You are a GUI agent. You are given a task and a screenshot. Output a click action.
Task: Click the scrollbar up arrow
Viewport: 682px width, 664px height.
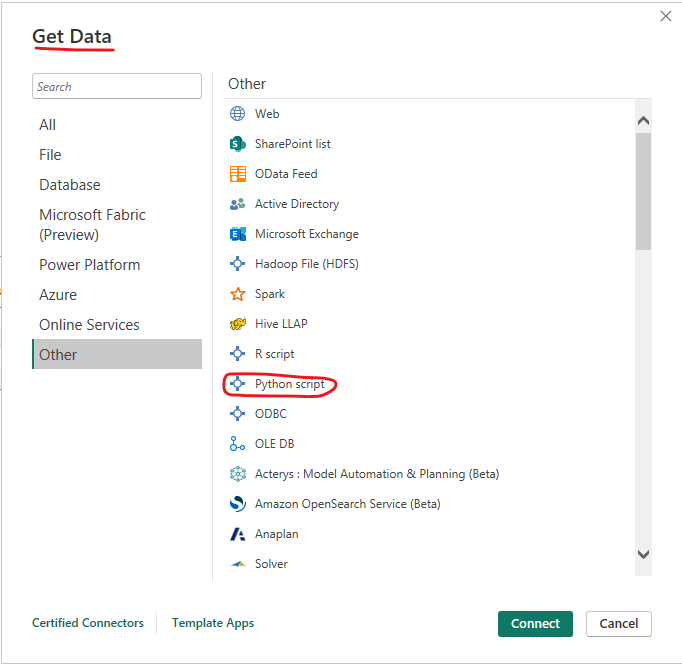tap(643, 120)
